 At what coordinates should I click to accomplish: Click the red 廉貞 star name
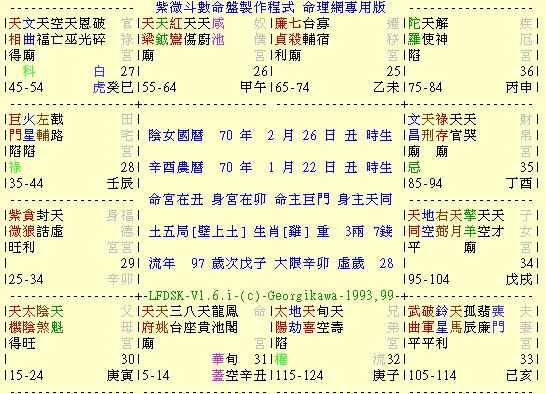point(281,31)
